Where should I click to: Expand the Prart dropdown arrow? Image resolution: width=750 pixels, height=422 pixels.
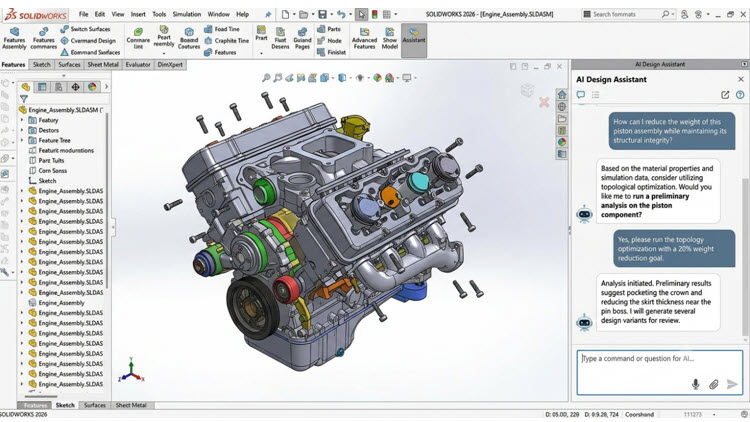pos(261,53)
